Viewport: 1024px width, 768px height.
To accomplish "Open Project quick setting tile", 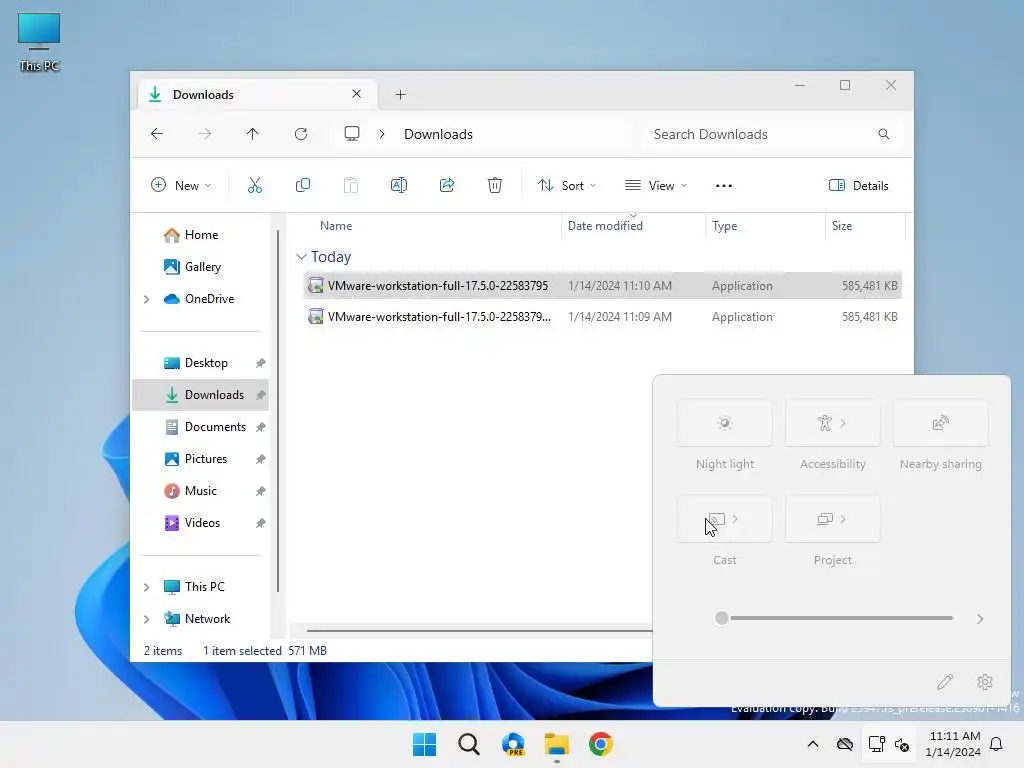I will [x=833, y=519].
